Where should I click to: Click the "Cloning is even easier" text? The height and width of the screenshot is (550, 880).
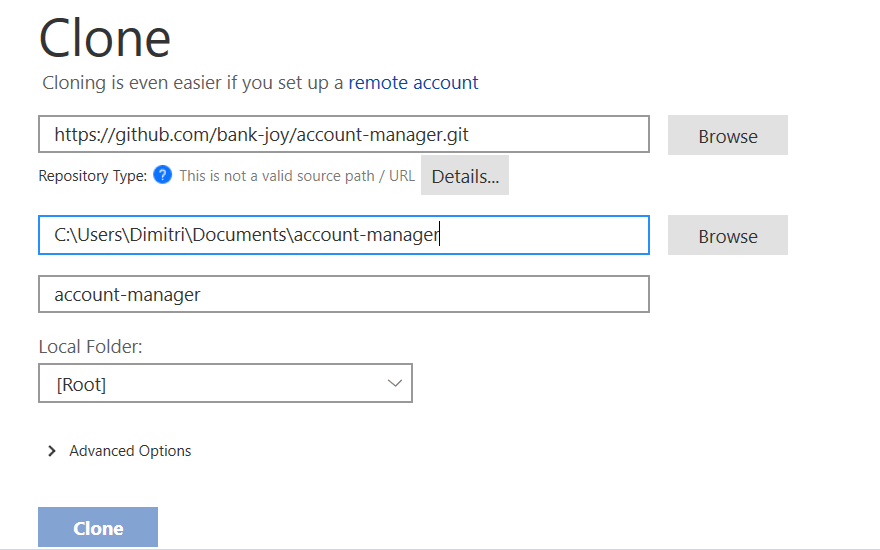[192, 83]
